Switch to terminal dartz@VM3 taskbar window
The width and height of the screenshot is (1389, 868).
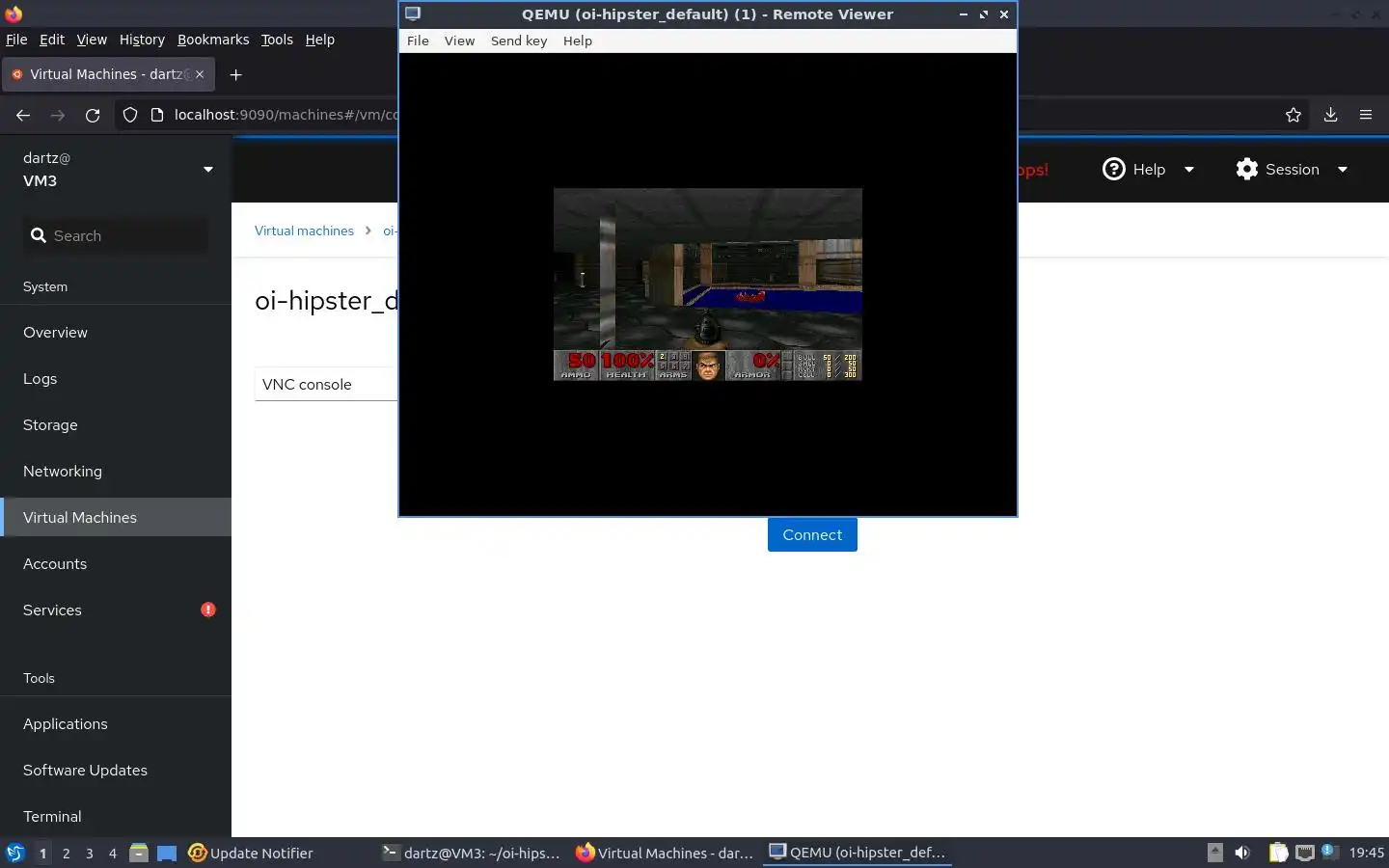(472, 853)
